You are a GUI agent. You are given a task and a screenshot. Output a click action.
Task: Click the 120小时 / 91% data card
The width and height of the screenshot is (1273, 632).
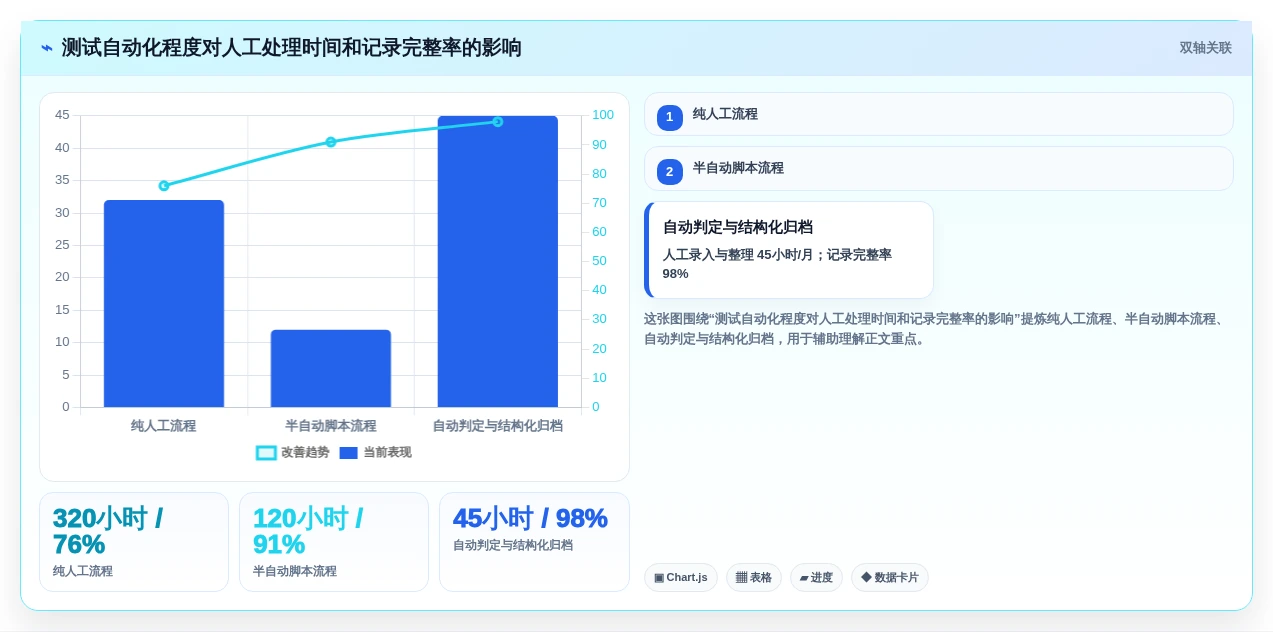click(334, 542)
